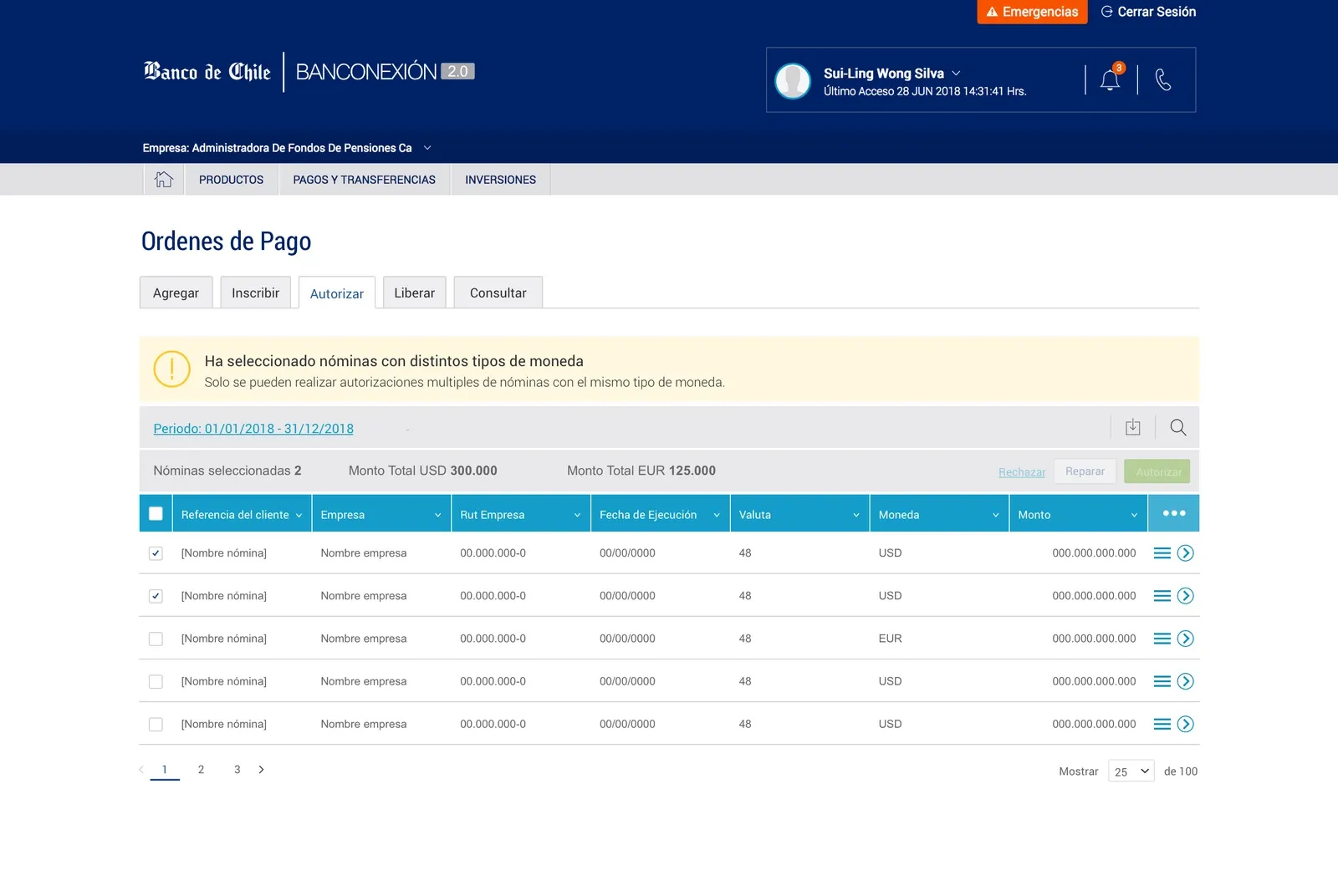The height and width of the screenshot is (896, 1338).
Task: Open Rut Empresa column dropdown
Action: 577,515
